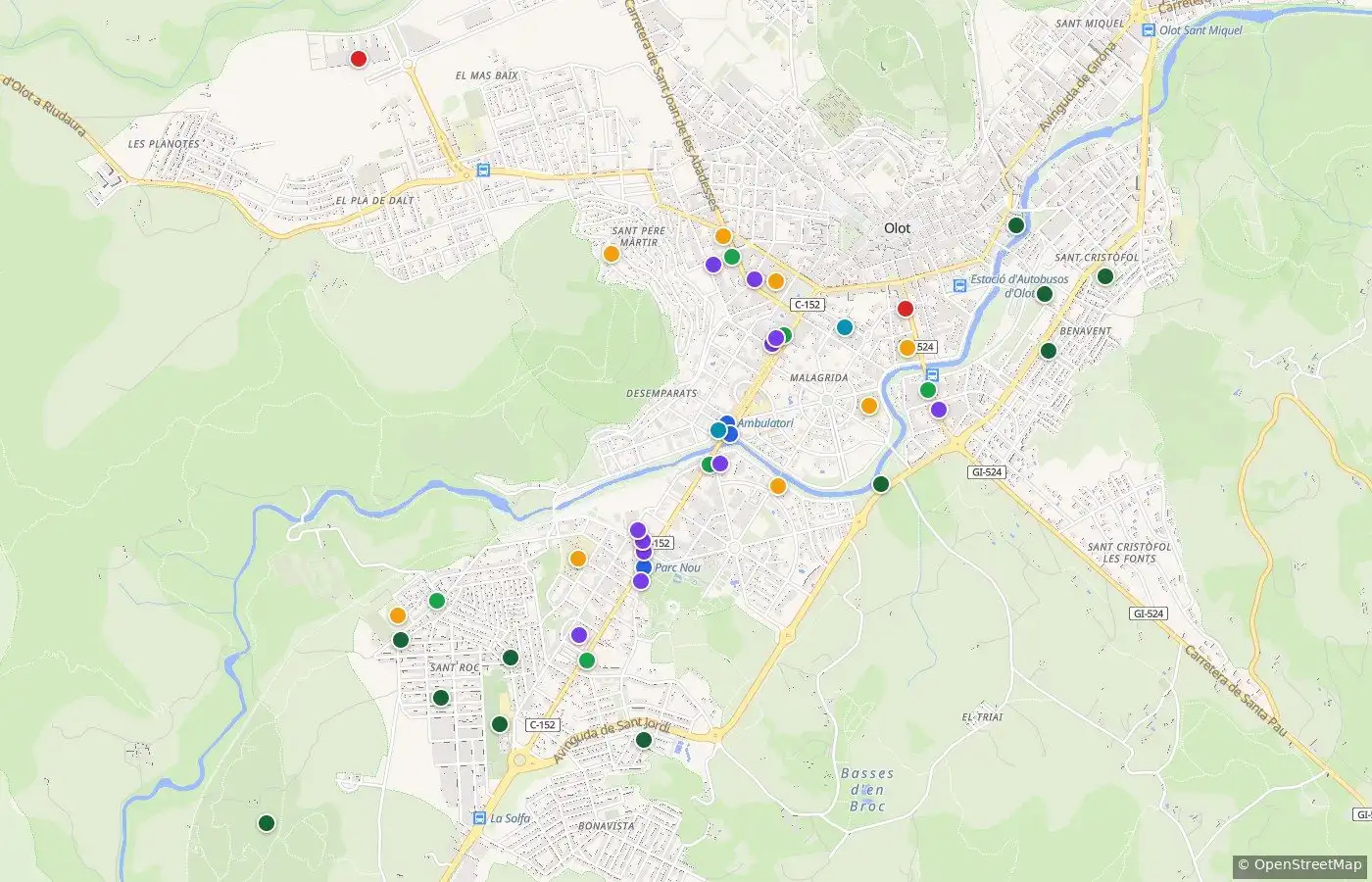Click the Les Planotes label

coord(164,144)
